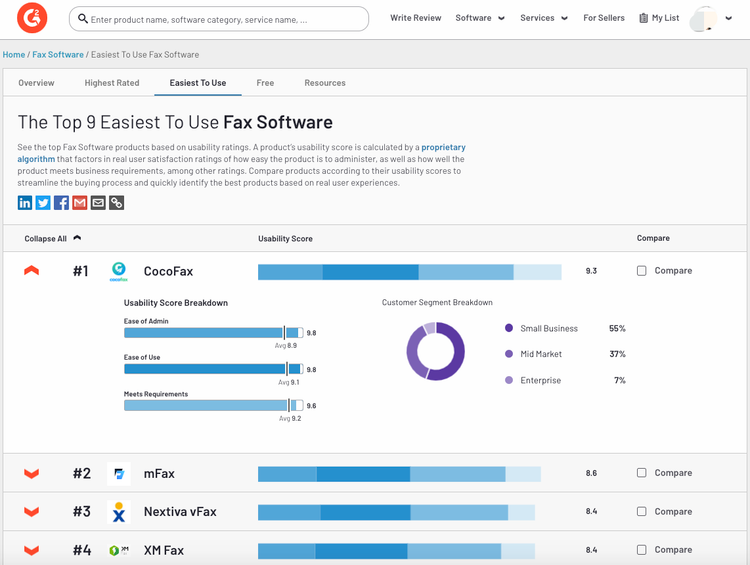The width and height of the screenshot is (750, 565).
Task: Open the user profile avatar
Action: pyautogui.click(x=704, y=19)
